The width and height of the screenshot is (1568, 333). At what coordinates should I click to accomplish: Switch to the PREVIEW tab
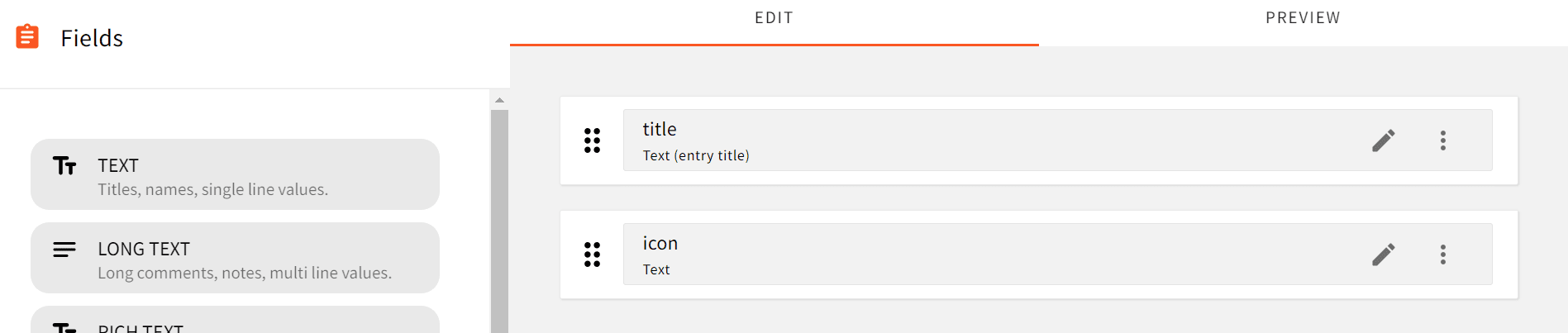pos(1303,18)
